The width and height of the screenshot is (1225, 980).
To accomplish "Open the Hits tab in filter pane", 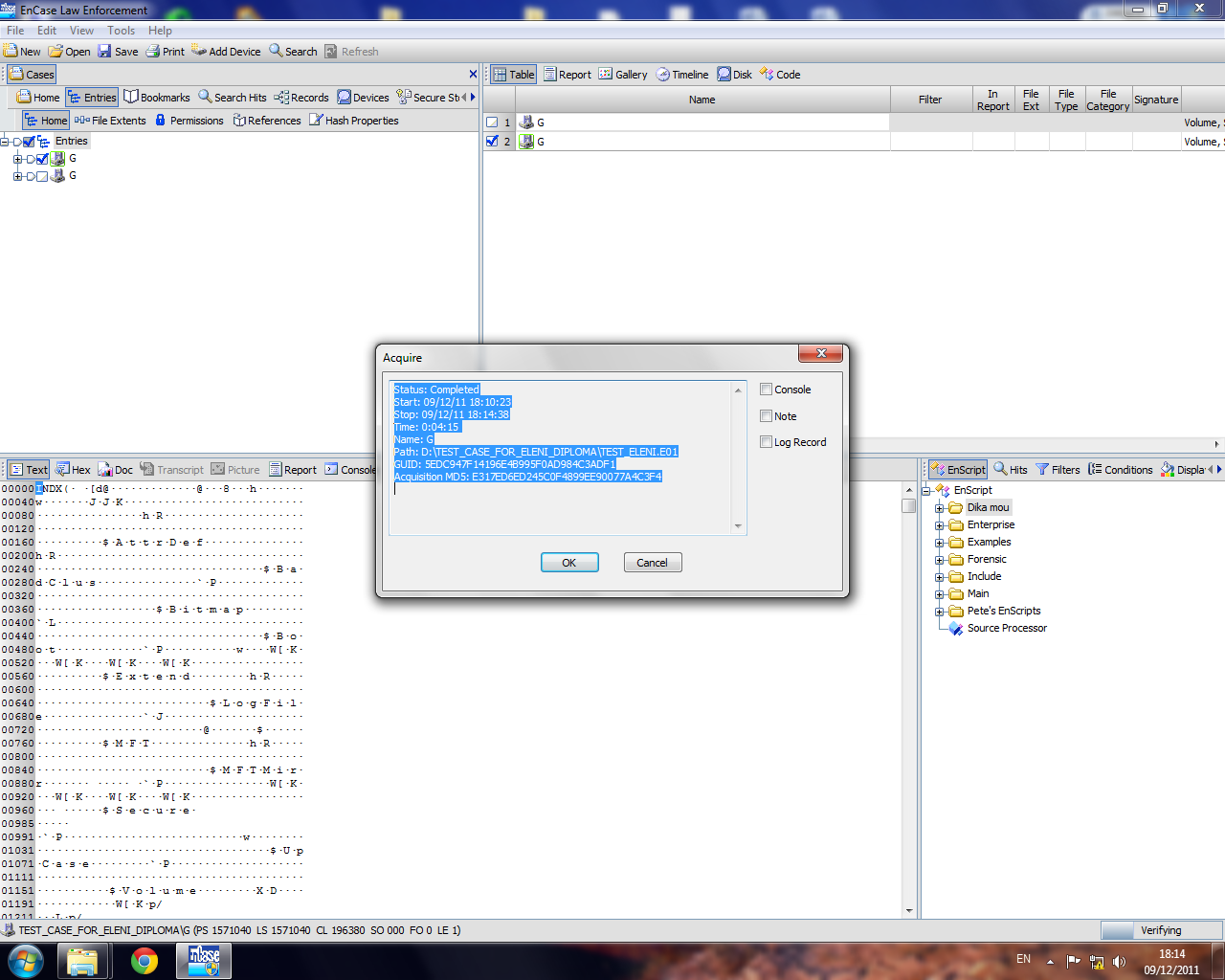I will point(1010,469).
